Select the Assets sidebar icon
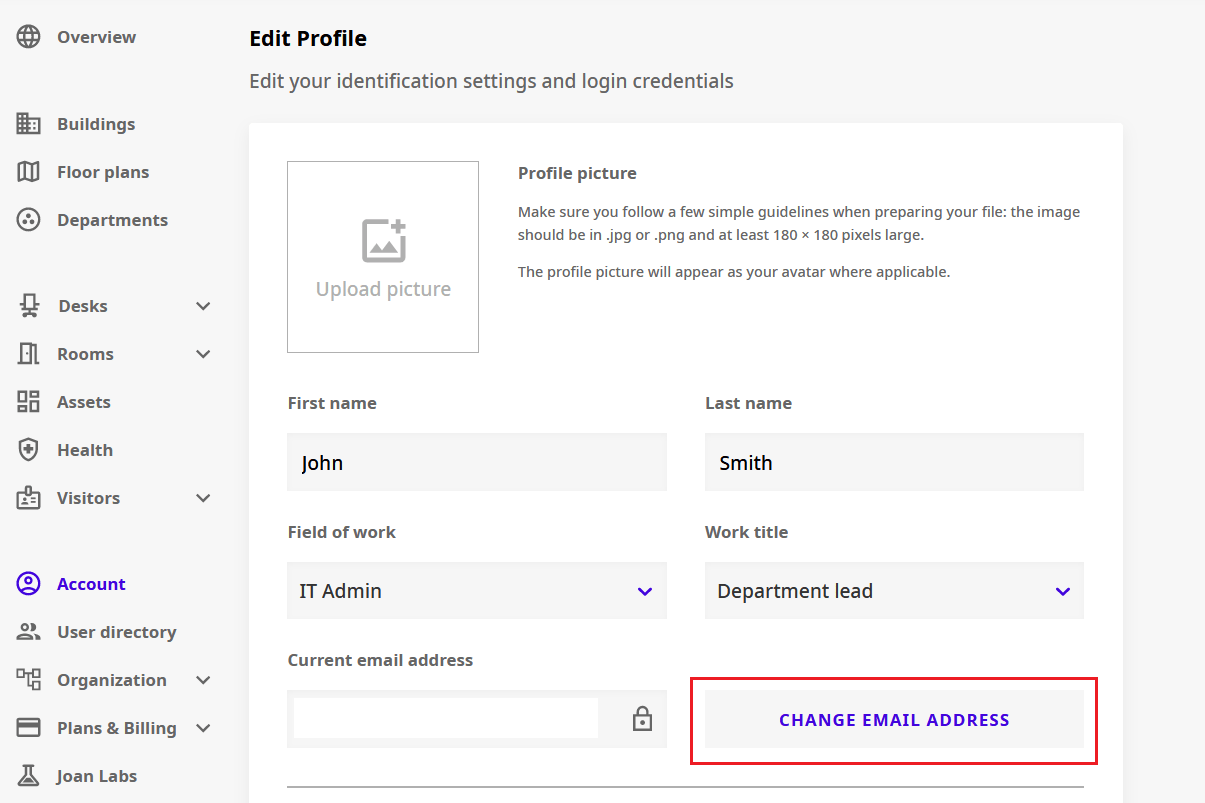The width and height of the screenshot is (1205, 803). (28, 401)
